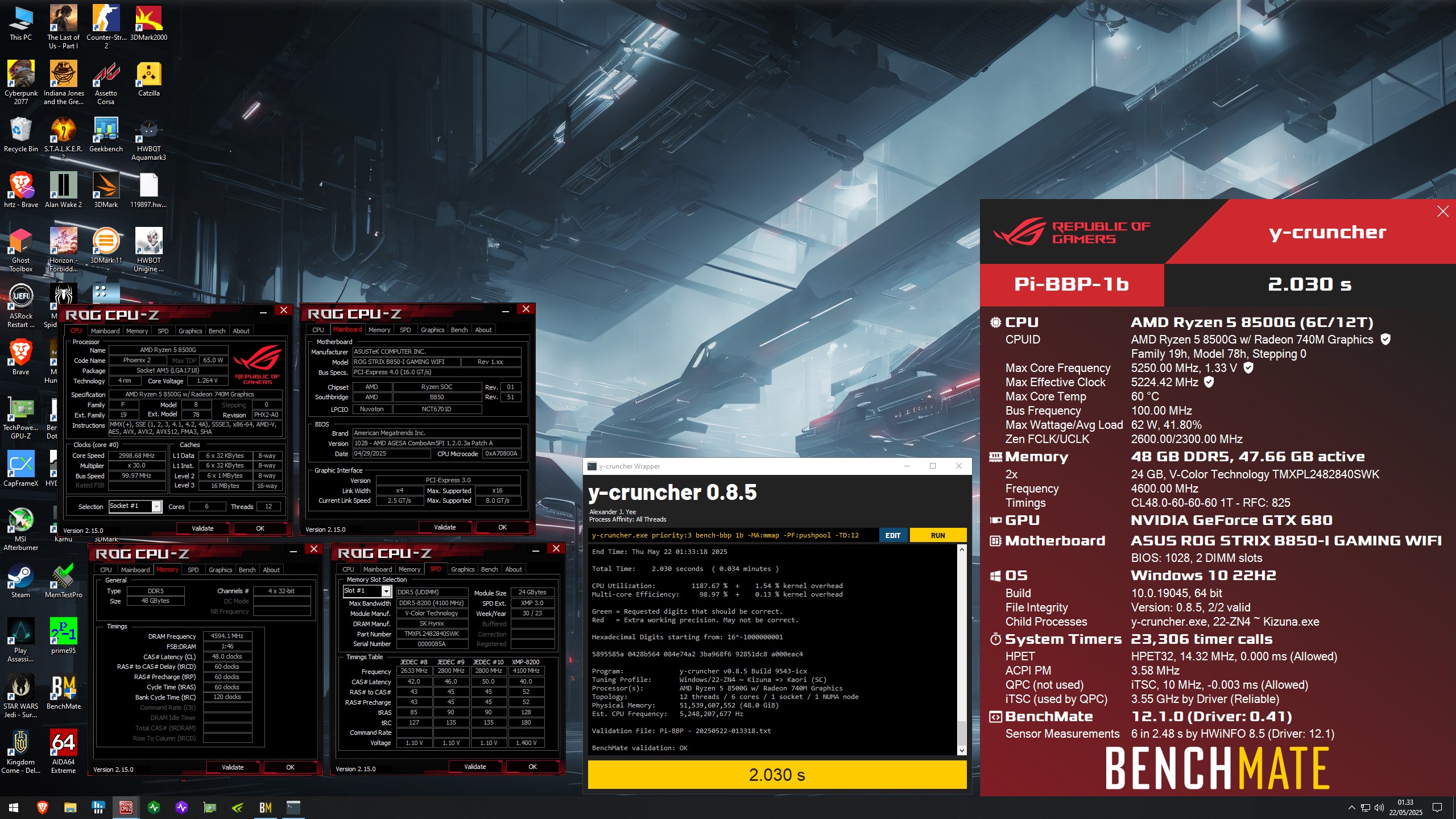Click the BenchMate BM taskbar icon
Image resolution: width=1456 pixels, height=819 pixels.
pos(265,807)
